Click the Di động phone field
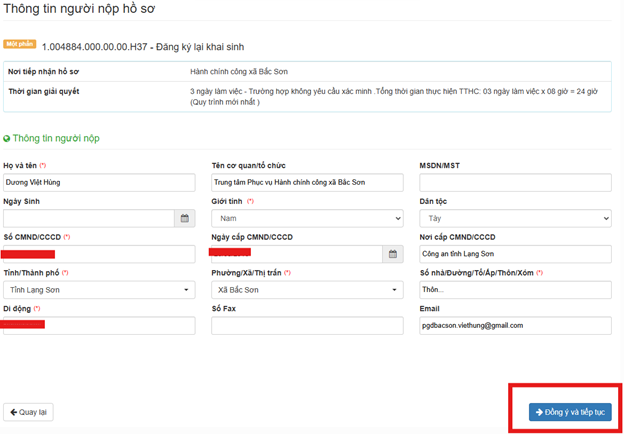Image resolution: width=624 pixels, height=434 pixels. 99,326
